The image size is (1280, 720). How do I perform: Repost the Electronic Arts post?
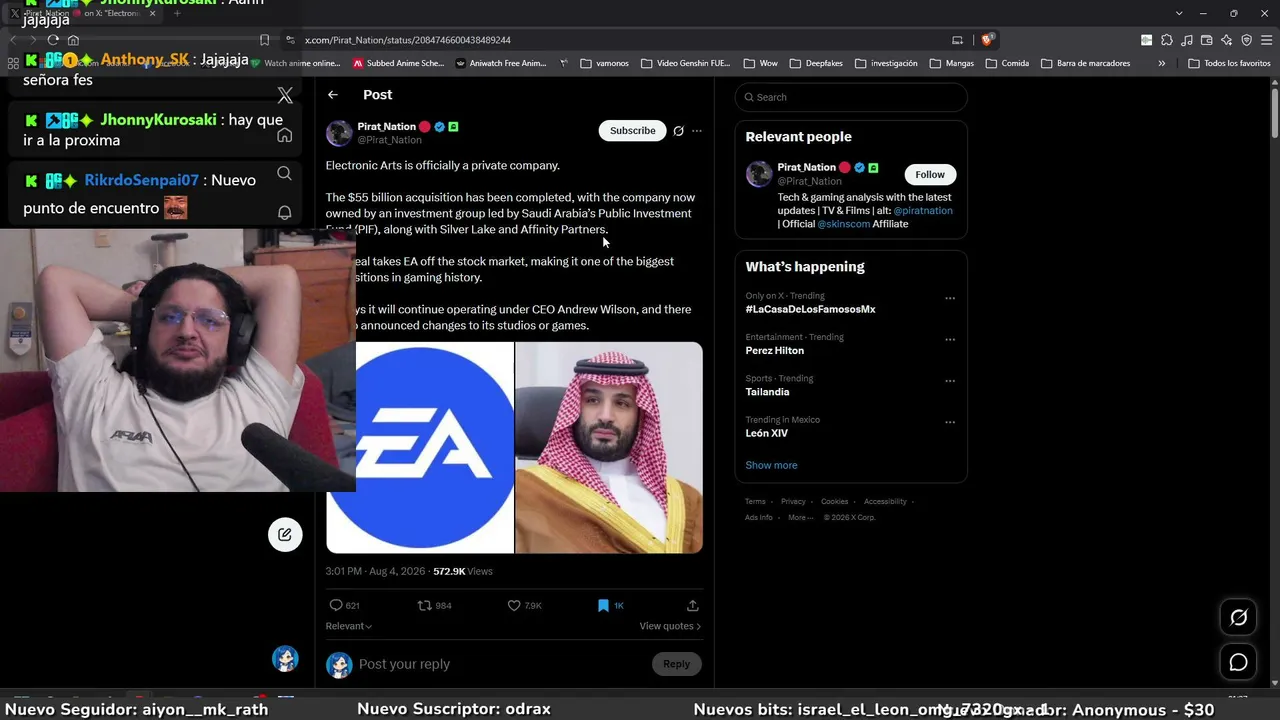coord(424,605)
